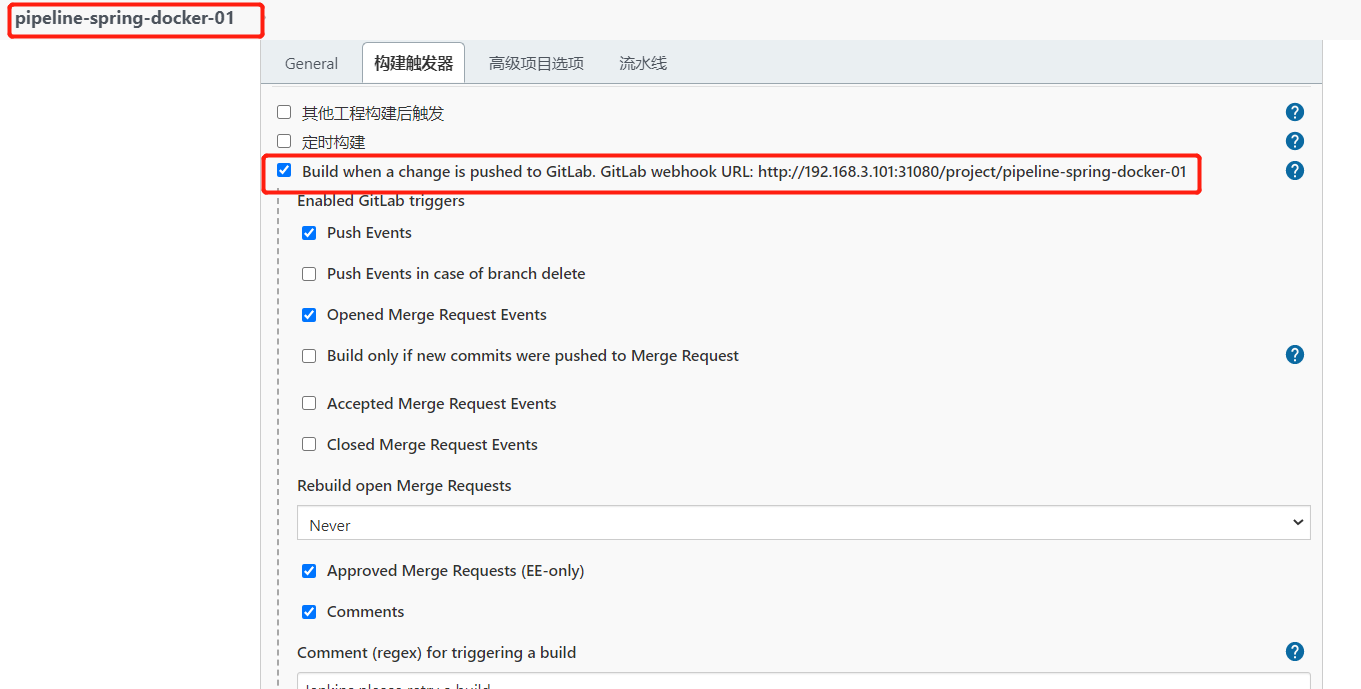Screen dimensions: 1361x689
Task: Enable 定时构建 checkbox
Action: tap(284, 141)
